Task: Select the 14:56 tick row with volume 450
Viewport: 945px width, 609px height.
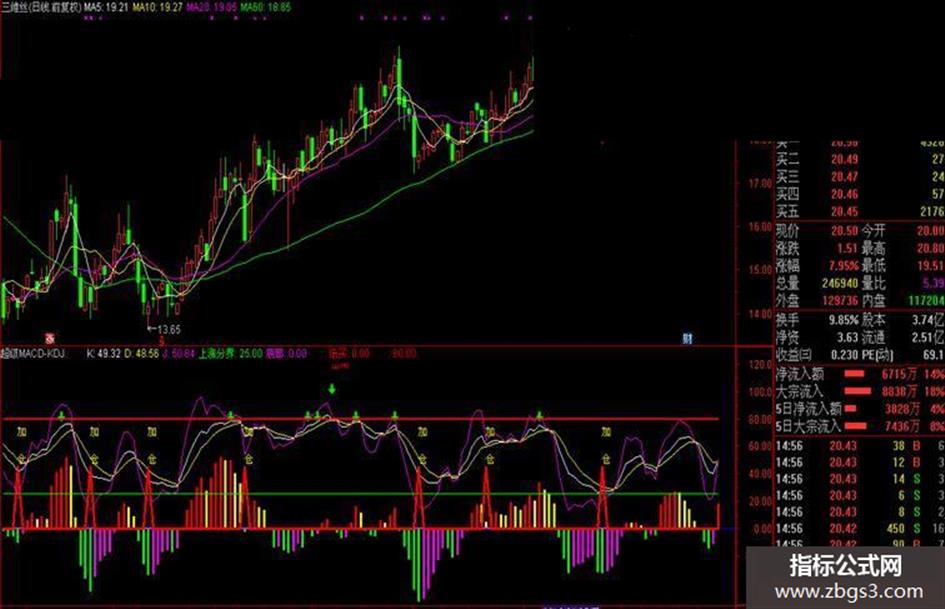Action: (860, 528)
